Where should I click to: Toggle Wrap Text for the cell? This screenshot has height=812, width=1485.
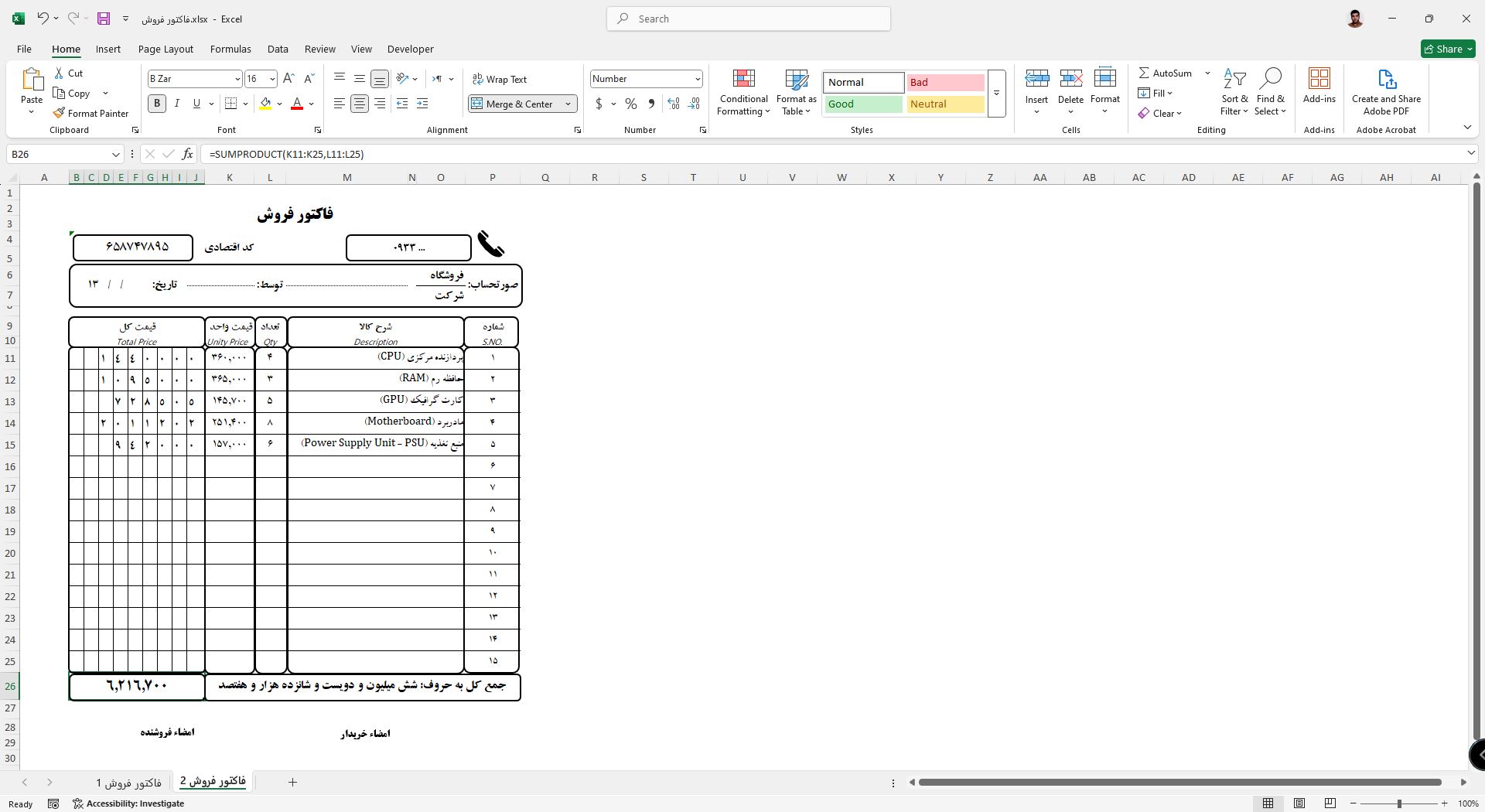coord(500,79)
